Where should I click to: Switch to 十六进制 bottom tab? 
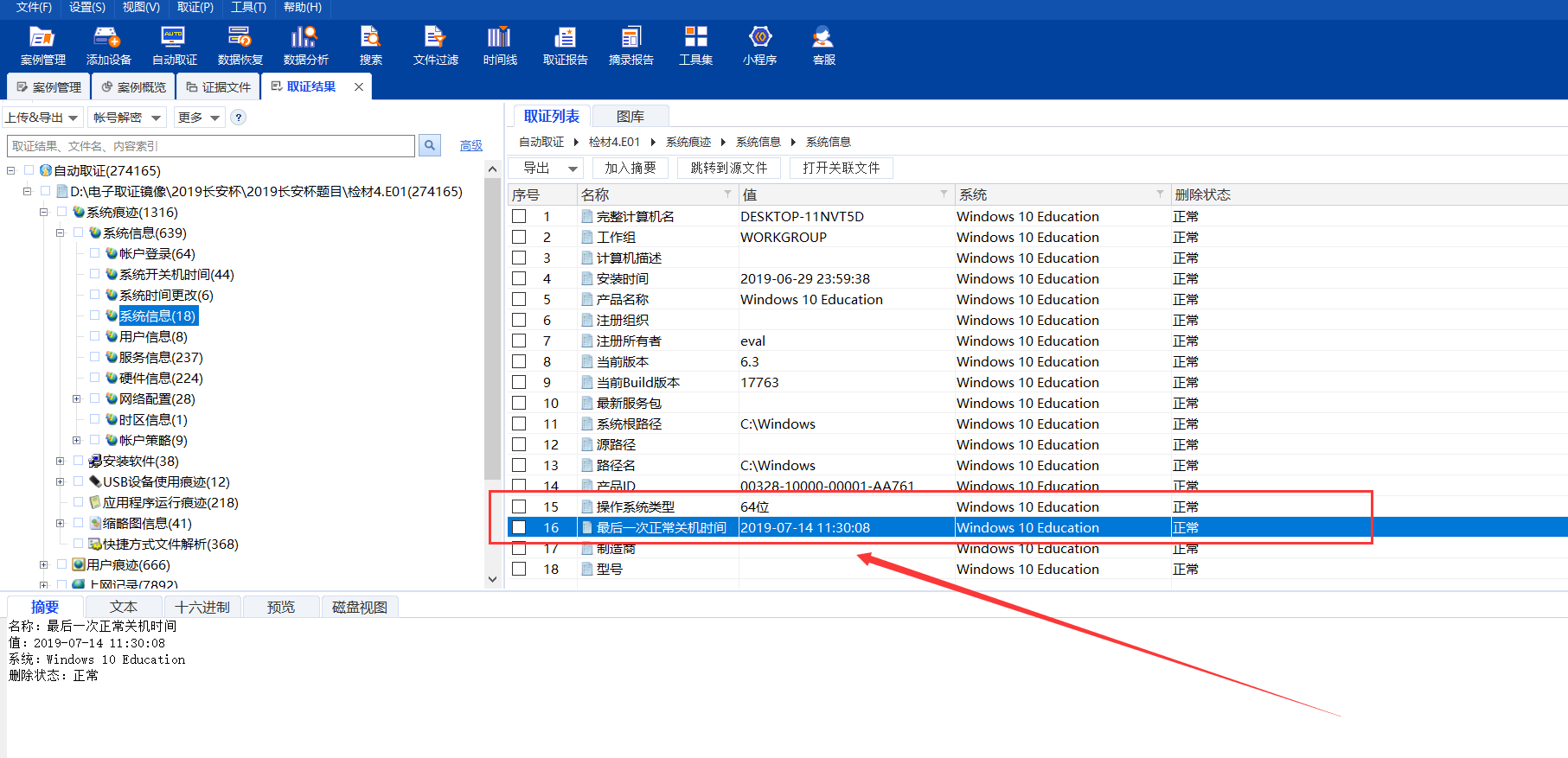(202, 607)
